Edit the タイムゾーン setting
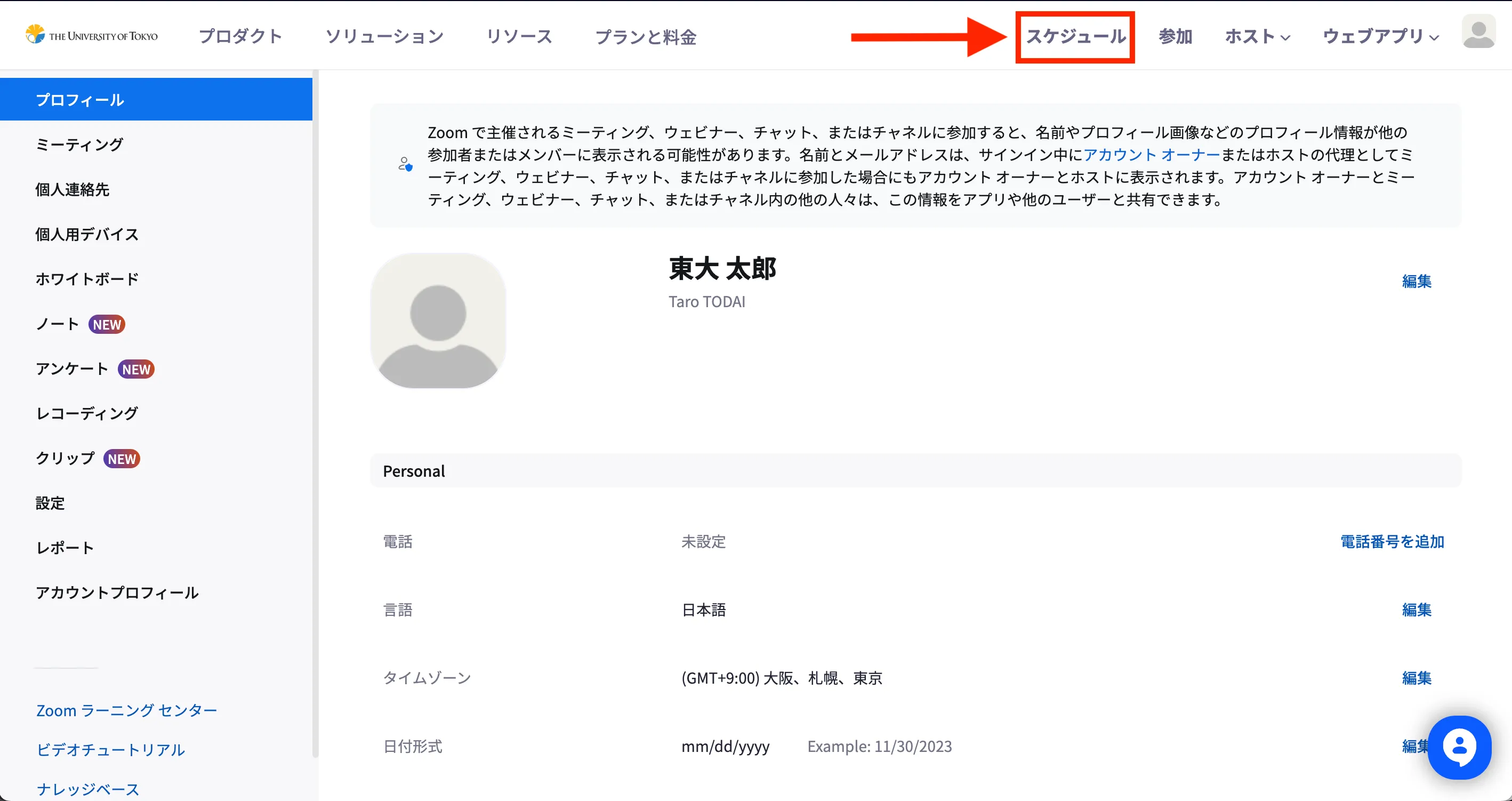This screenshot has height=801, width=1512. 1416,678
